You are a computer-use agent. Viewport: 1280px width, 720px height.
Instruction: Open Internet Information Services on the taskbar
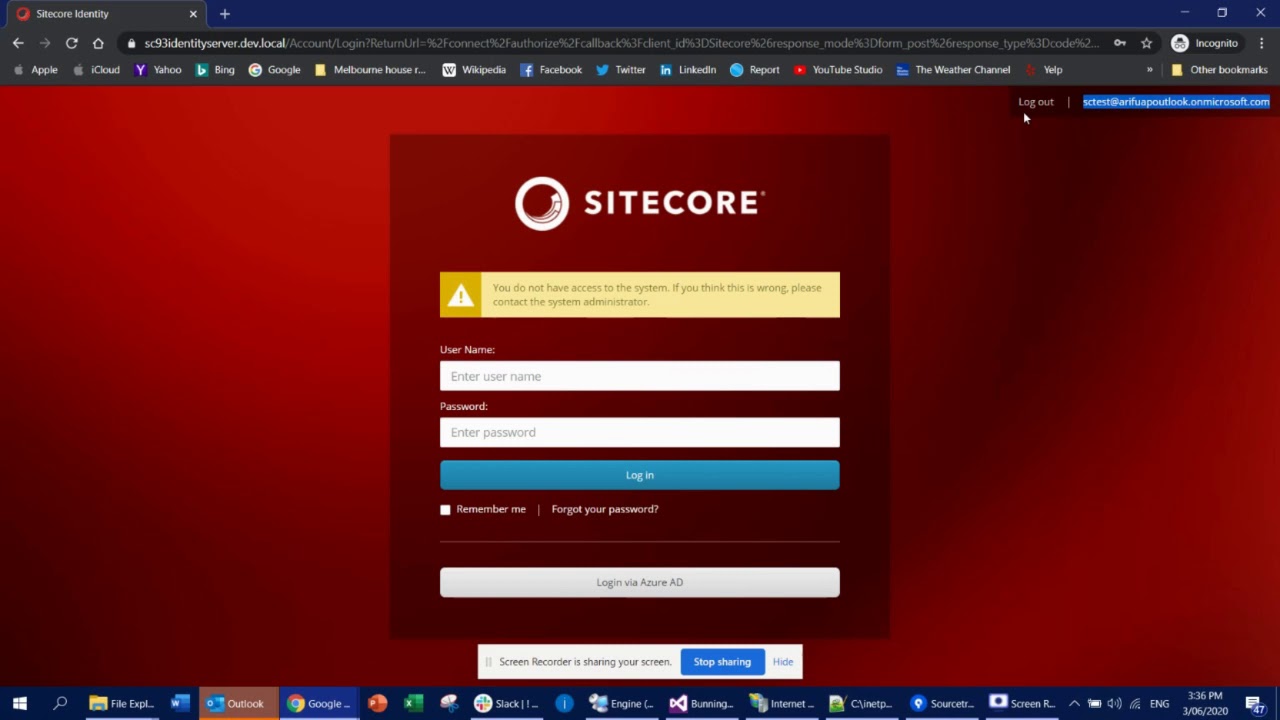[x=782, y=704]
